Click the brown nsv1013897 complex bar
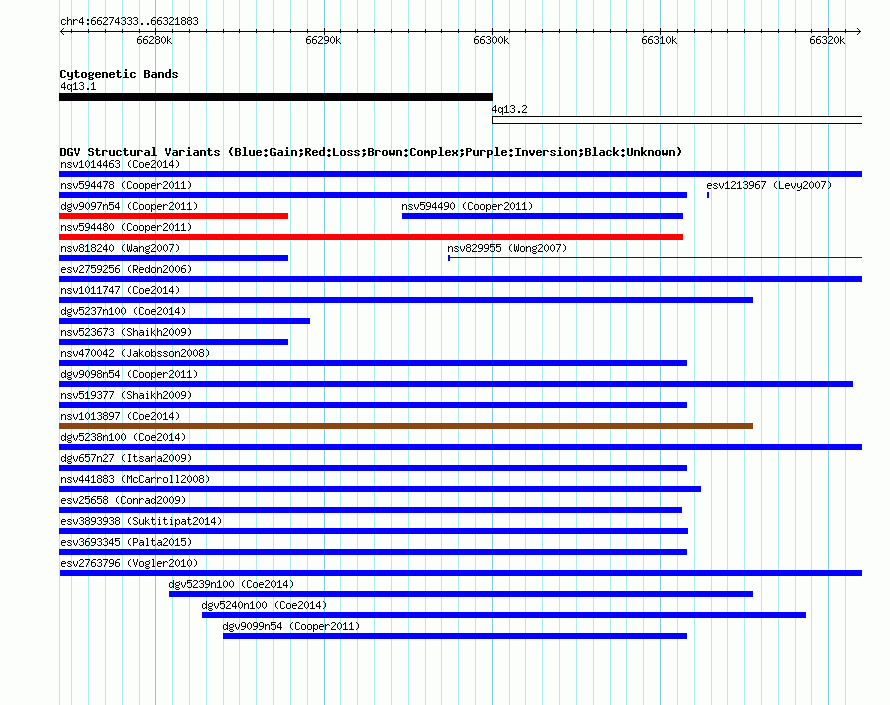Screen dimensions: 890x705 pos(406,426)
